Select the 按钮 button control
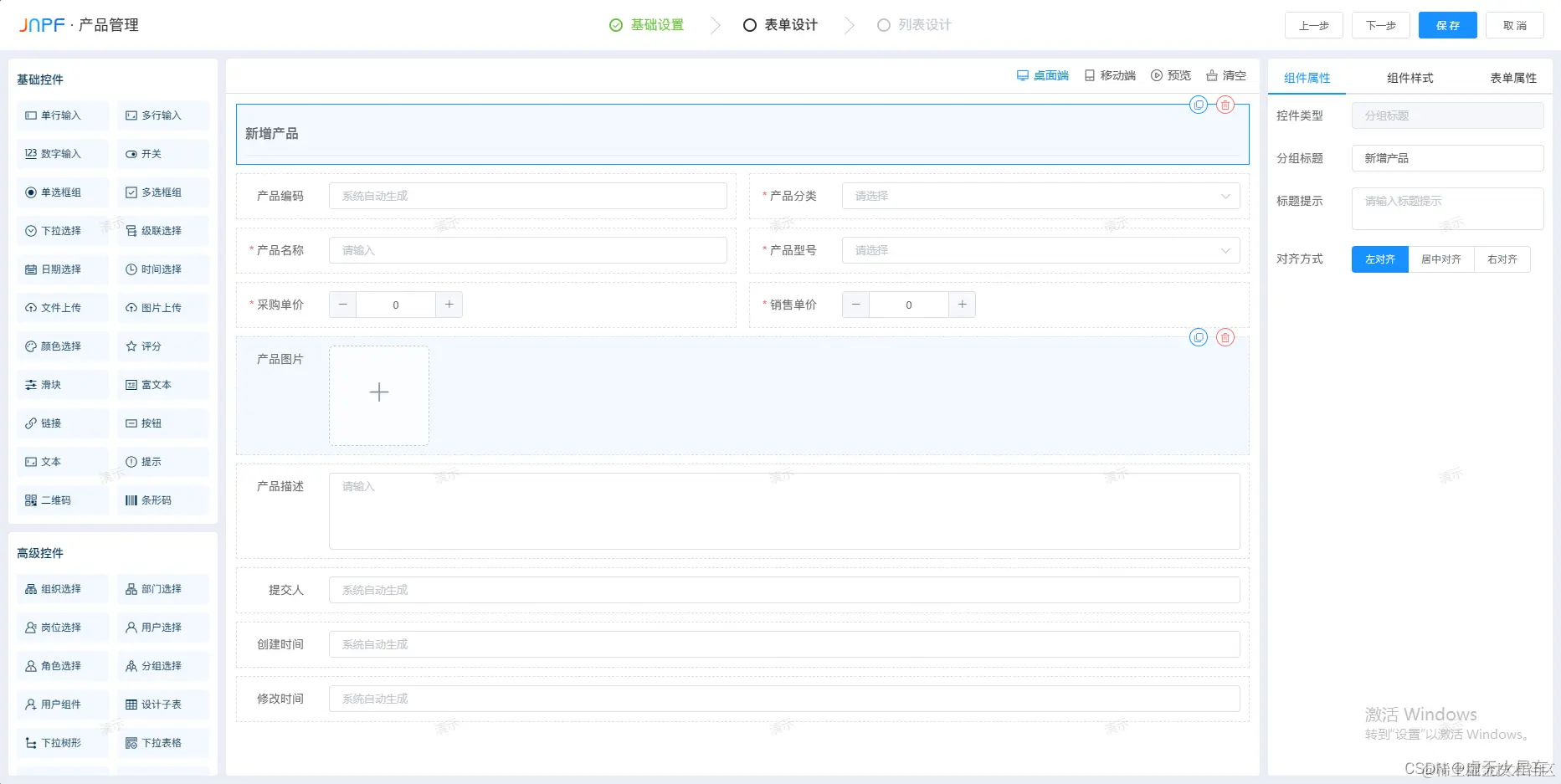The image size is (1561, 784). pyautogui.click(x=163, y=423)
